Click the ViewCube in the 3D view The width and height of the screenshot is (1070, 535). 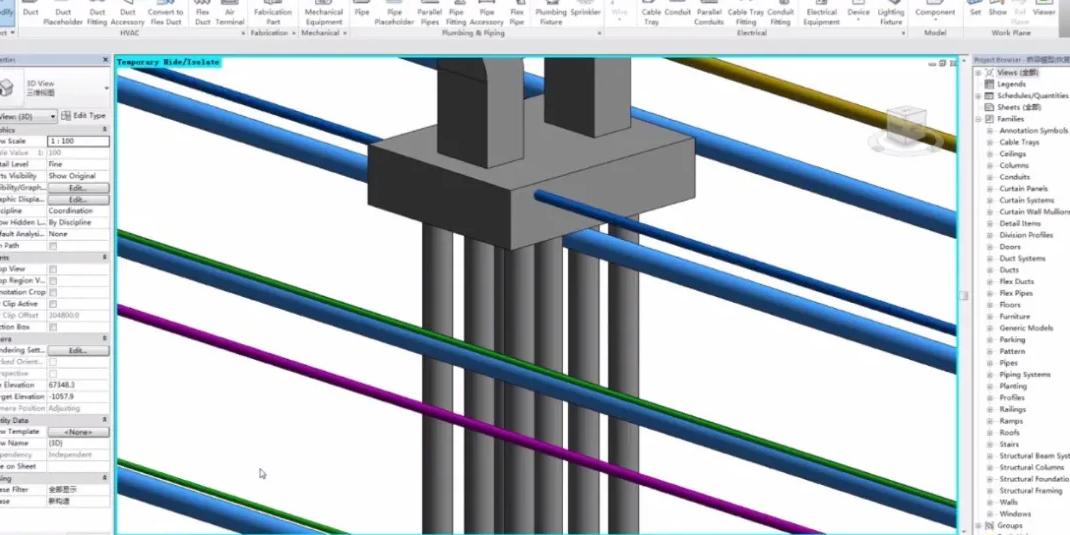point(906,128)
